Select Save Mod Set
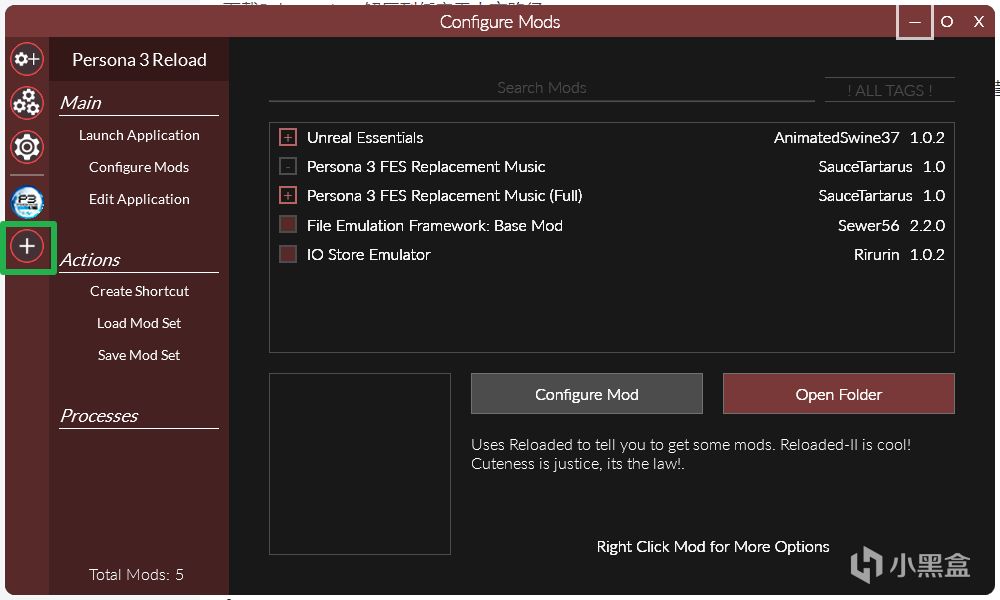The height and width of the screenshot is (600, 1000). [139, 355]
